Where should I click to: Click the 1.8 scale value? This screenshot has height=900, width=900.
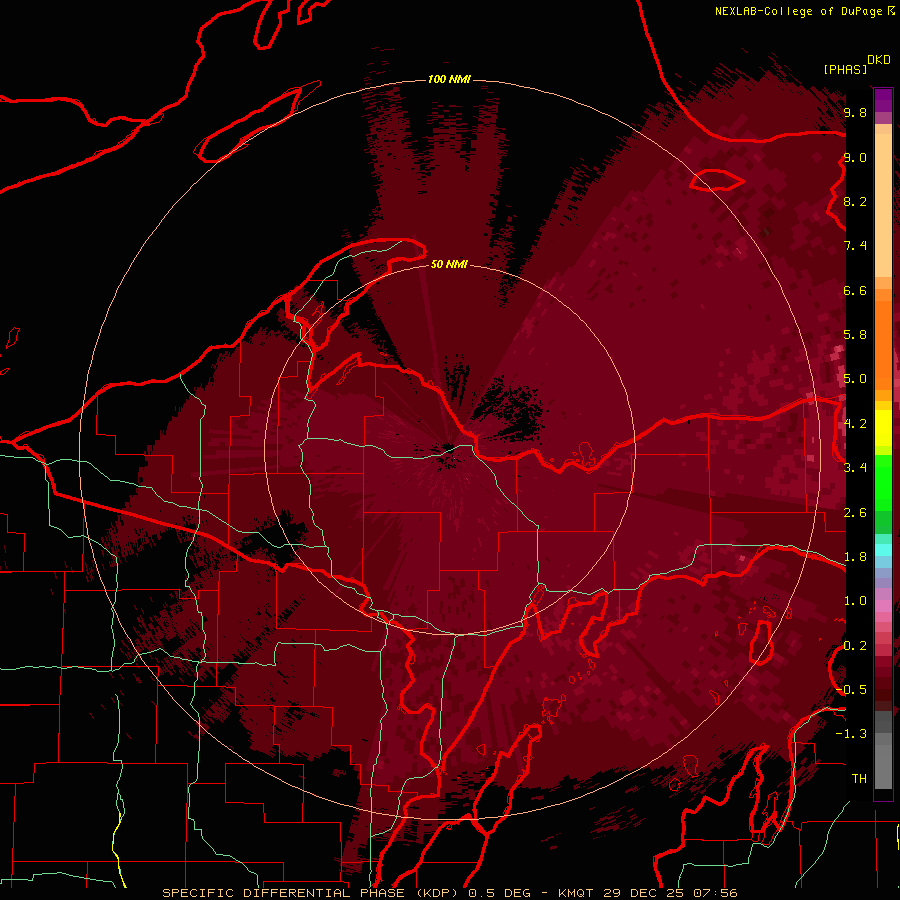point(855,557)
